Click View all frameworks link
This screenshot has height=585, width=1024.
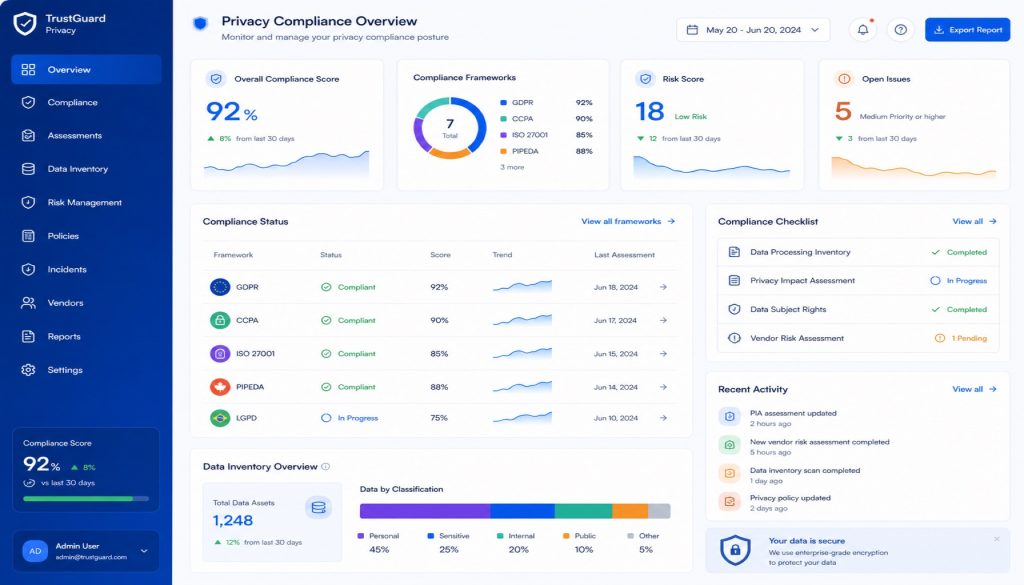click(x=628, y=221)
